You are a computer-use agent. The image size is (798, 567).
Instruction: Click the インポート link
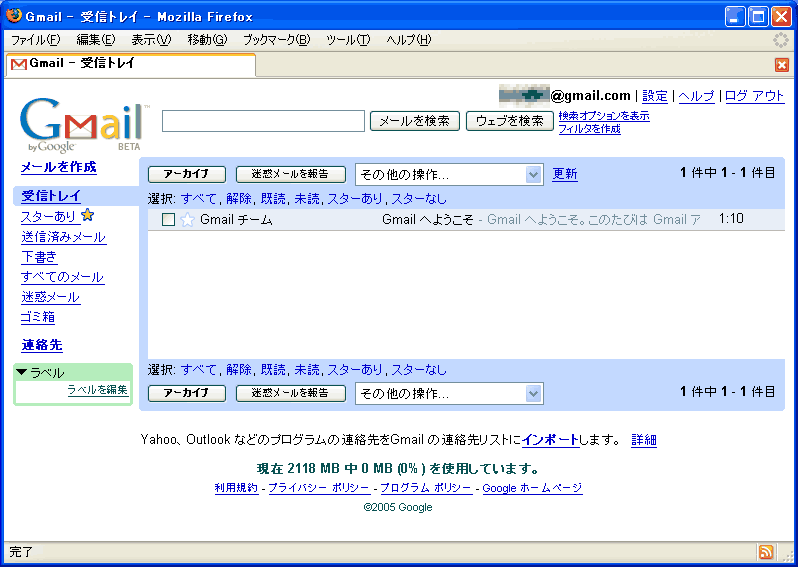[x=551, y=439]
